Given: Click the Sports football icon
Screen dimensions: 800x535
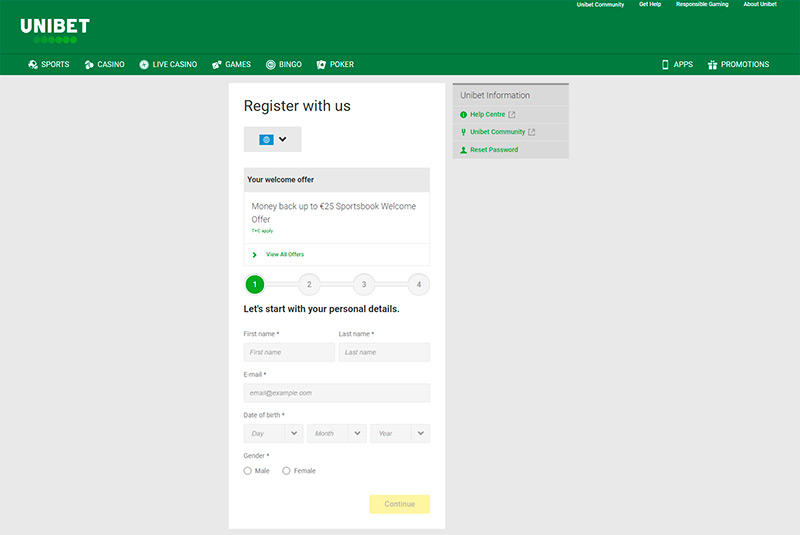Looking at the screenshot, I should [33, 65].
